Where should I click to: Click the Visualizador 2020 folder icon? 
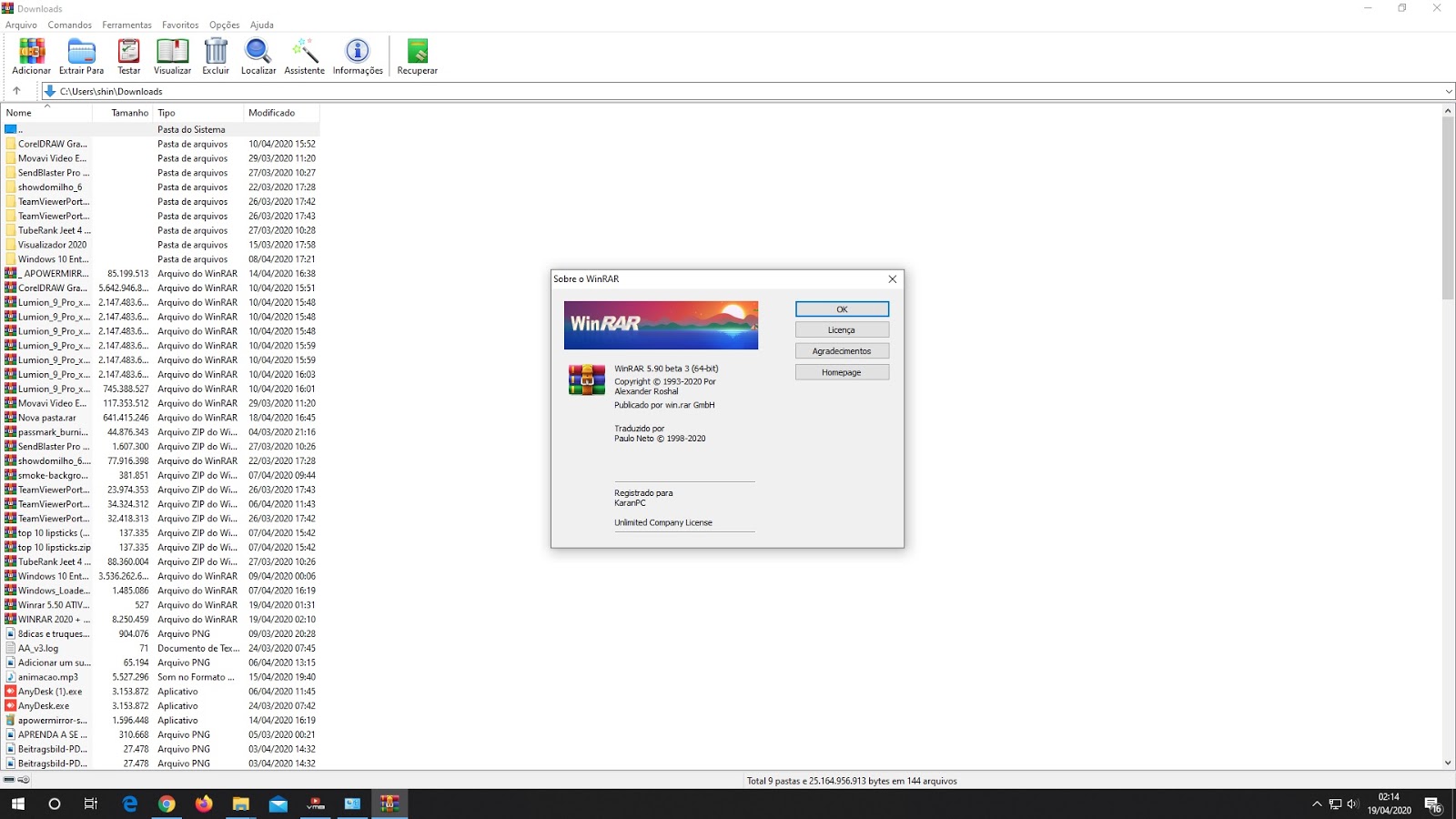coord(11,245)
